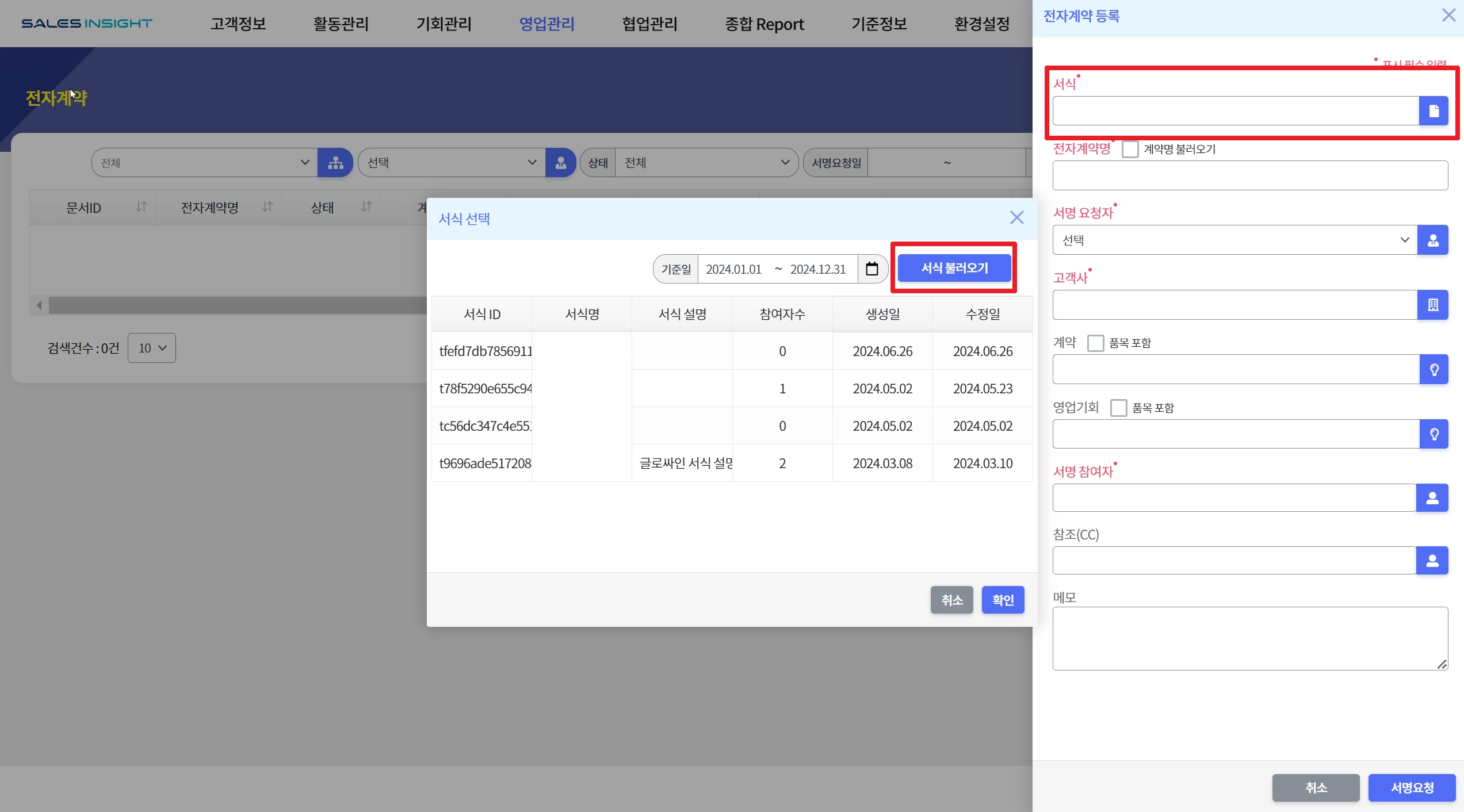This screenshot has width=1464, height=812.
Task: Click 계약 lightbulb lookup icon
Action: (x=1434, y=369)
